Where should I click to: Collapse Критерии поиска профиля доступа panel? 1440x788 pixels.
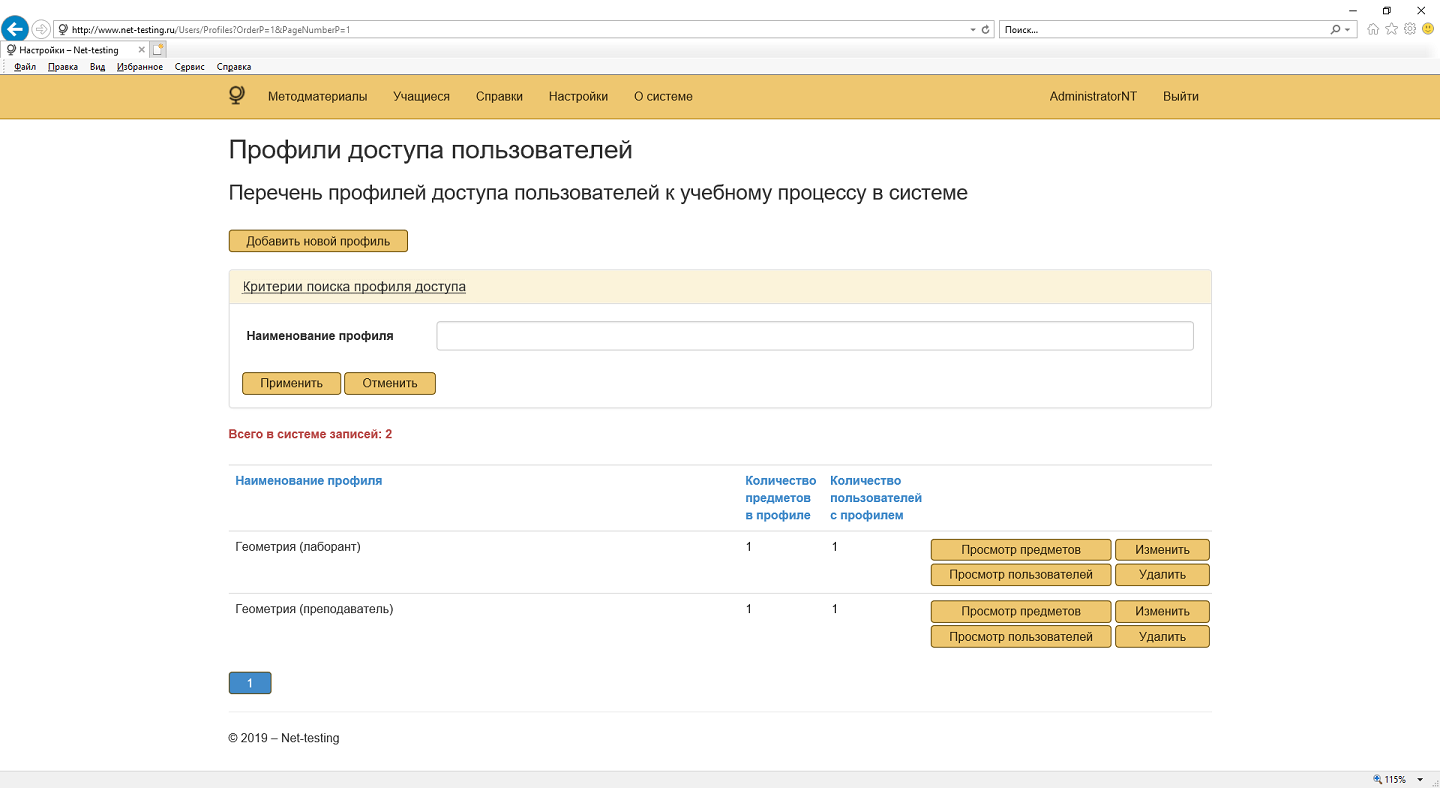354,286
